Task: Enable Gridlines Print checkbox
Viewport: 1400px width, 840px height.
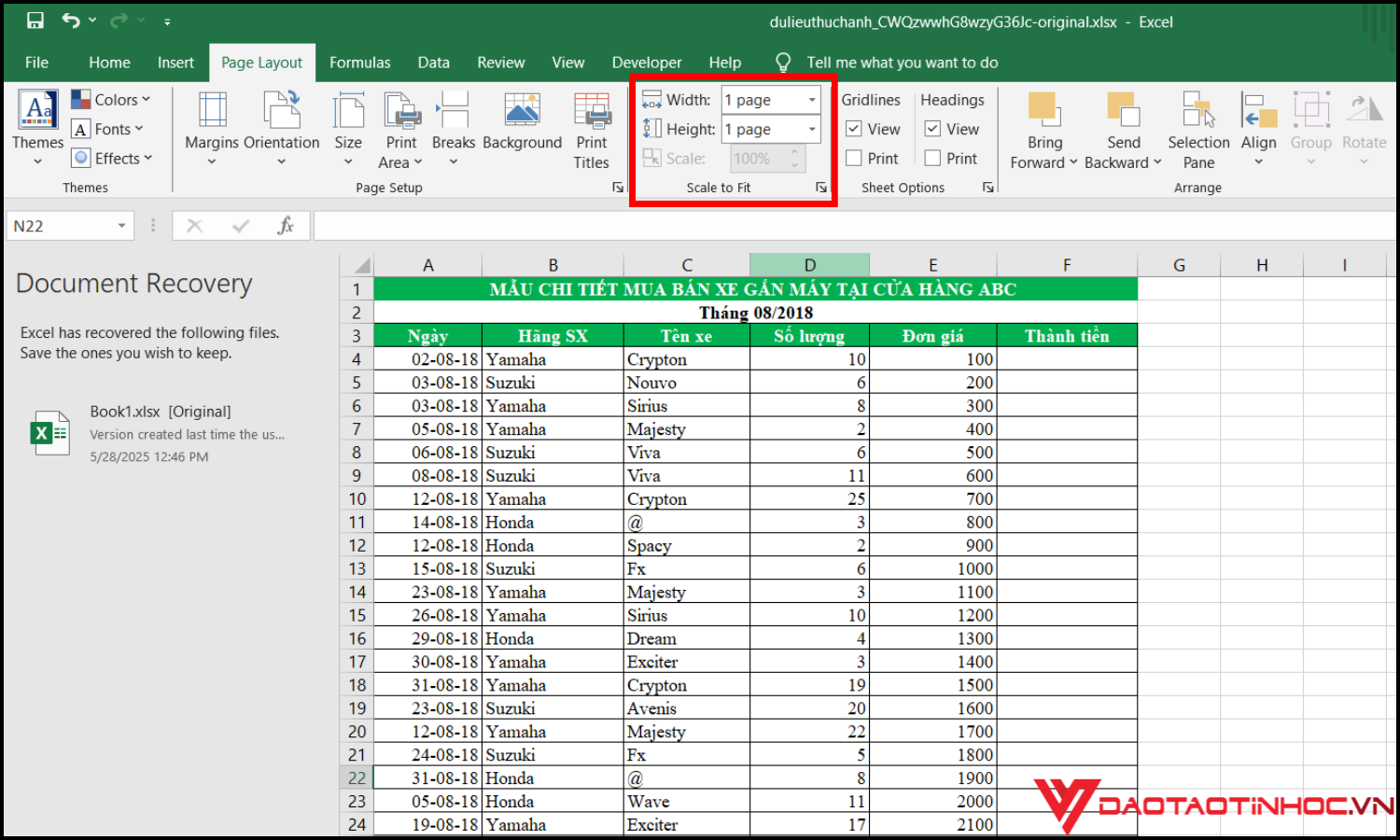Action: (x=854, y=159)
